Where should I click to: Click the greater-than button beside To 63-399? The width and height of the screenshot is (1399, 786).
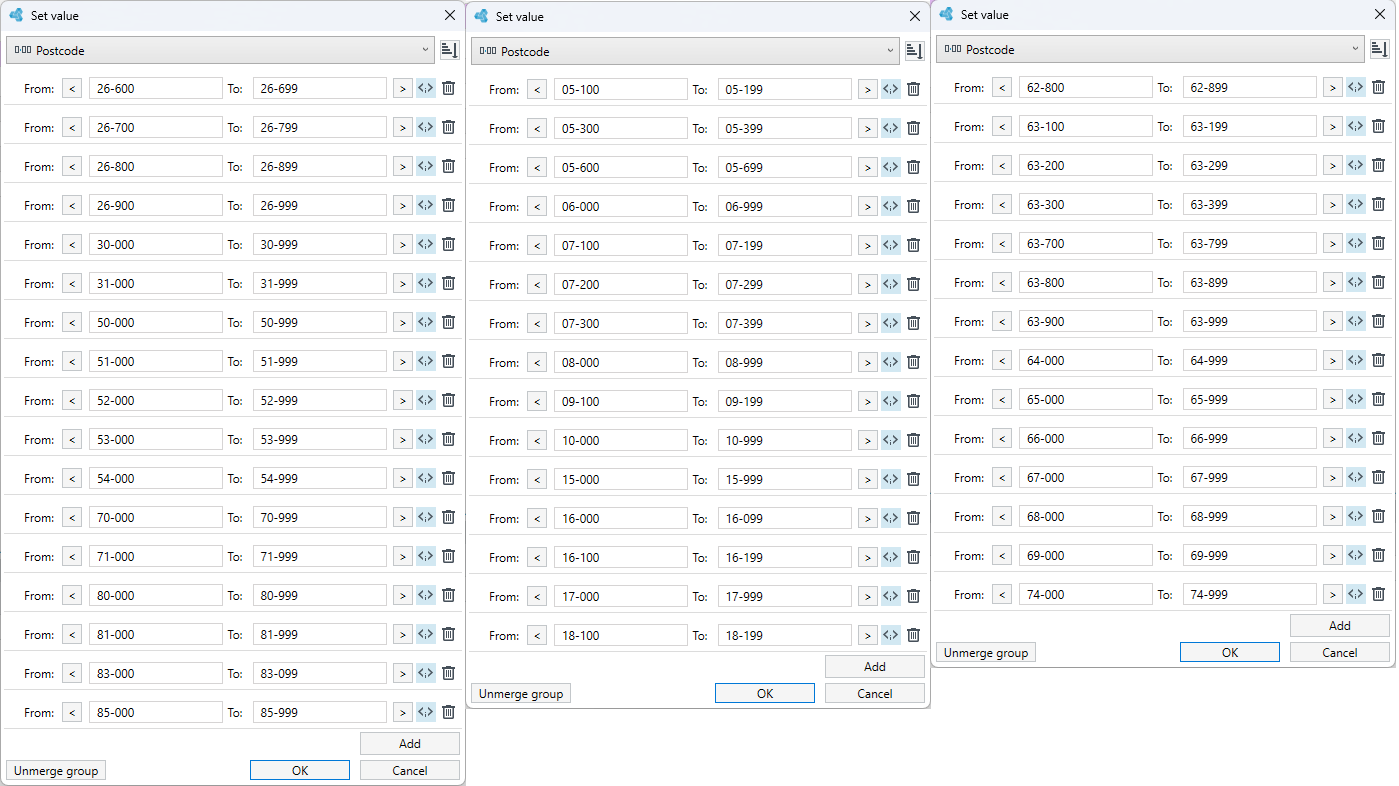(x=1333, y=204)
